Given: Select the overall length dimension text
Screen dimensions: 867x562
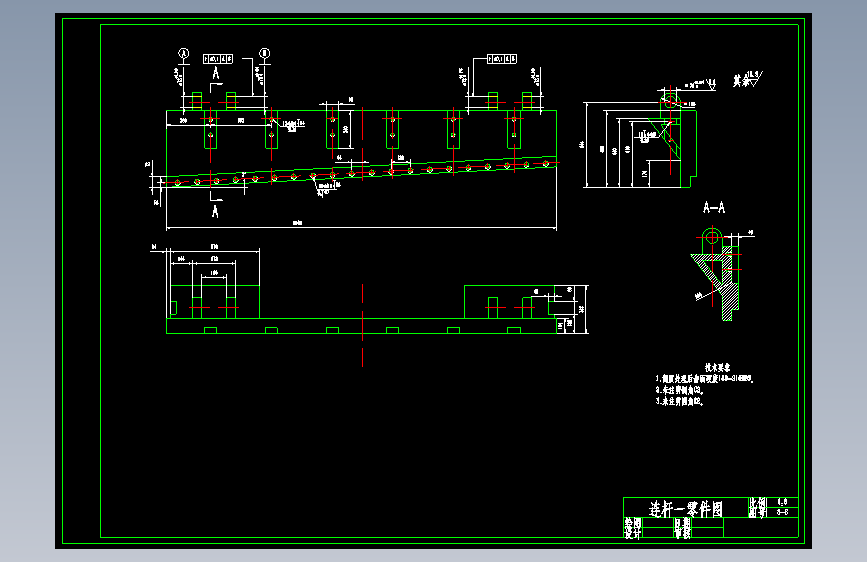Looking at the screenshot, I should 297,223.
